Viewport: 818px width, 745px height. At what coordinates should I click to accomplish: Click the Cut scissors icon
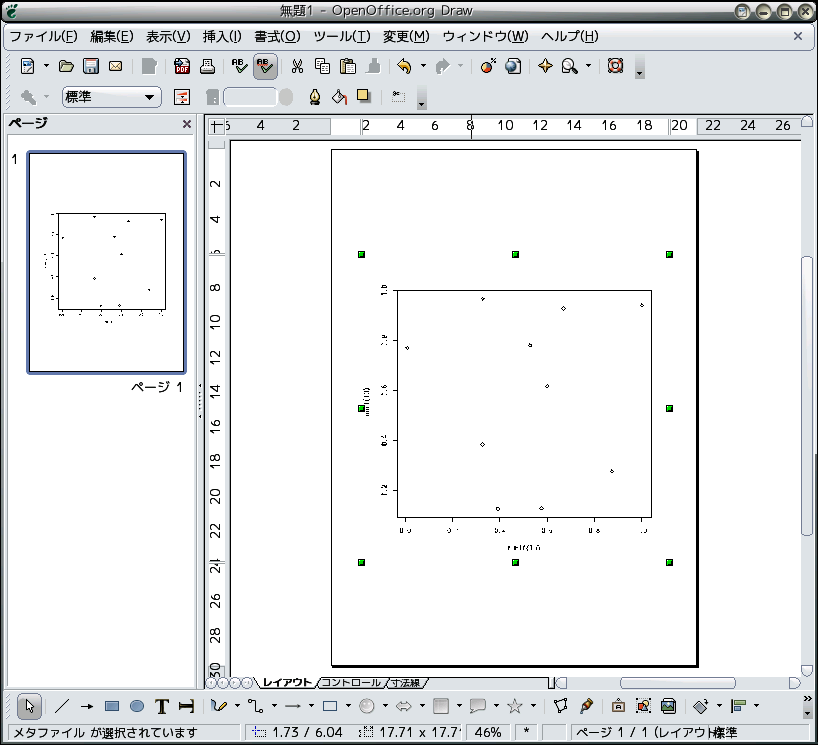[297, 67]
